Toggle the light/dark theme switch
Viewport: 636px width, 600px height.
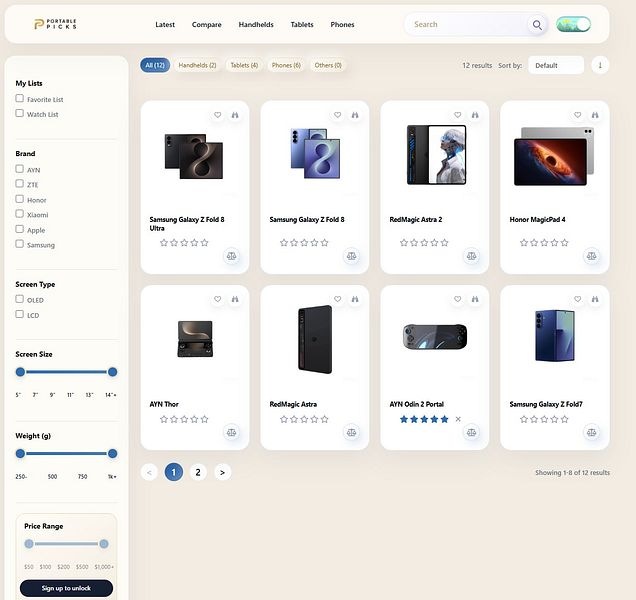(574, 24)
